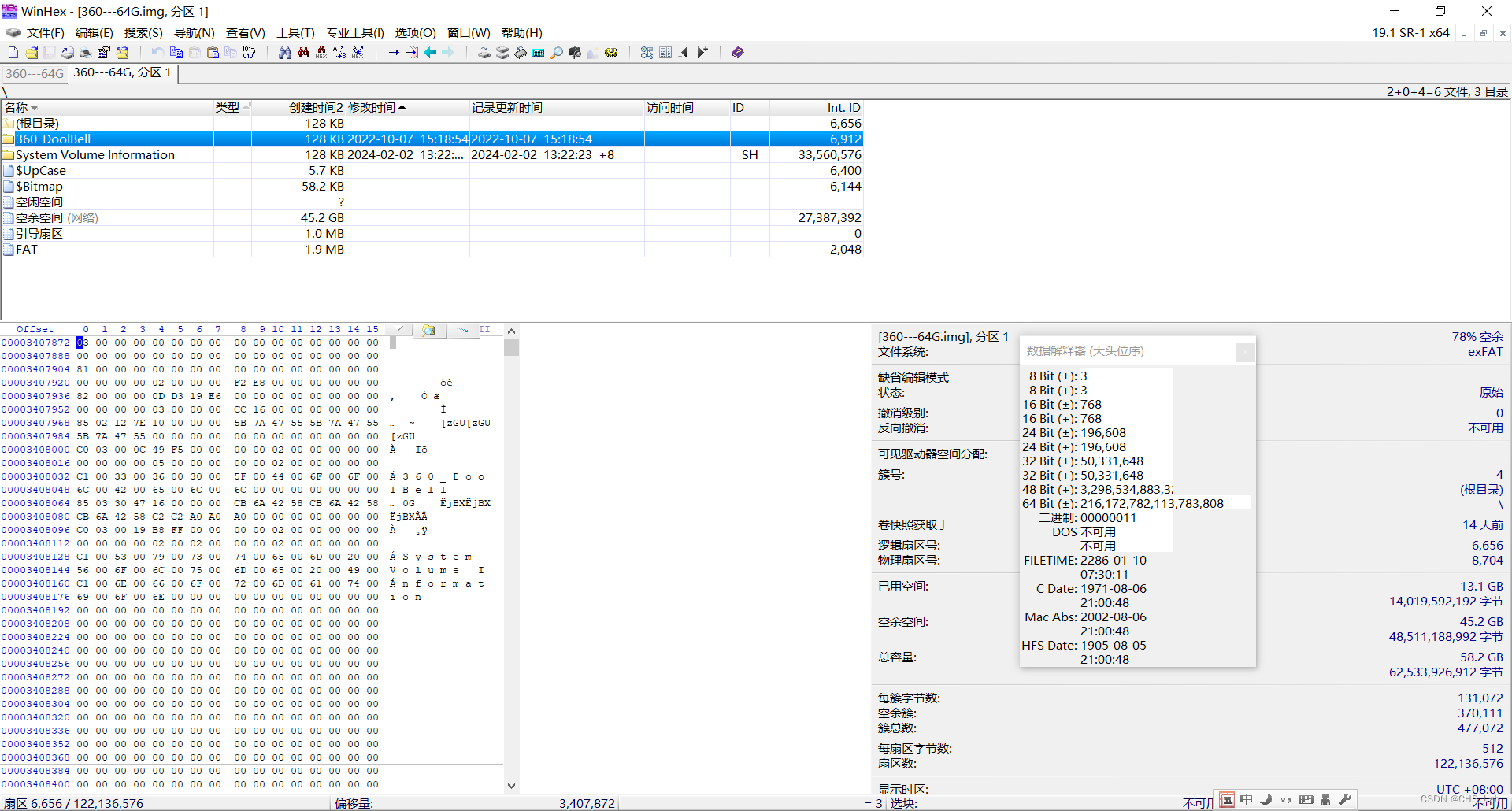Sort the file list by 修改时间 column
The width and height of the screenshot is (1512, 811).
click(x=408, y=108)
